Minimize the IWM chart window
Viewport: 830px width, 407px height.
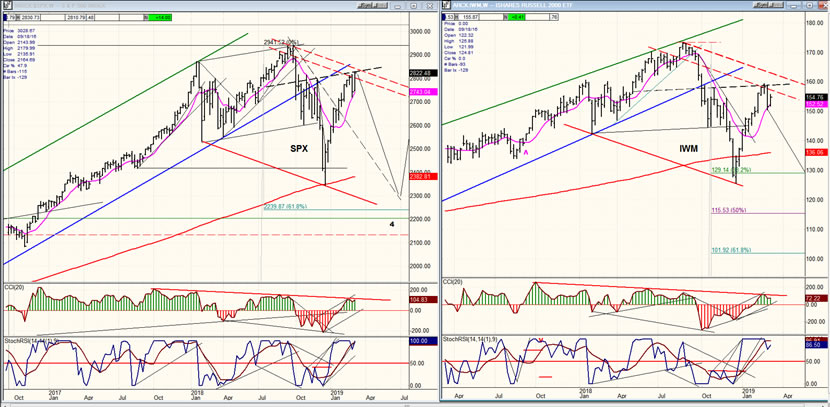tap(793, 5)
